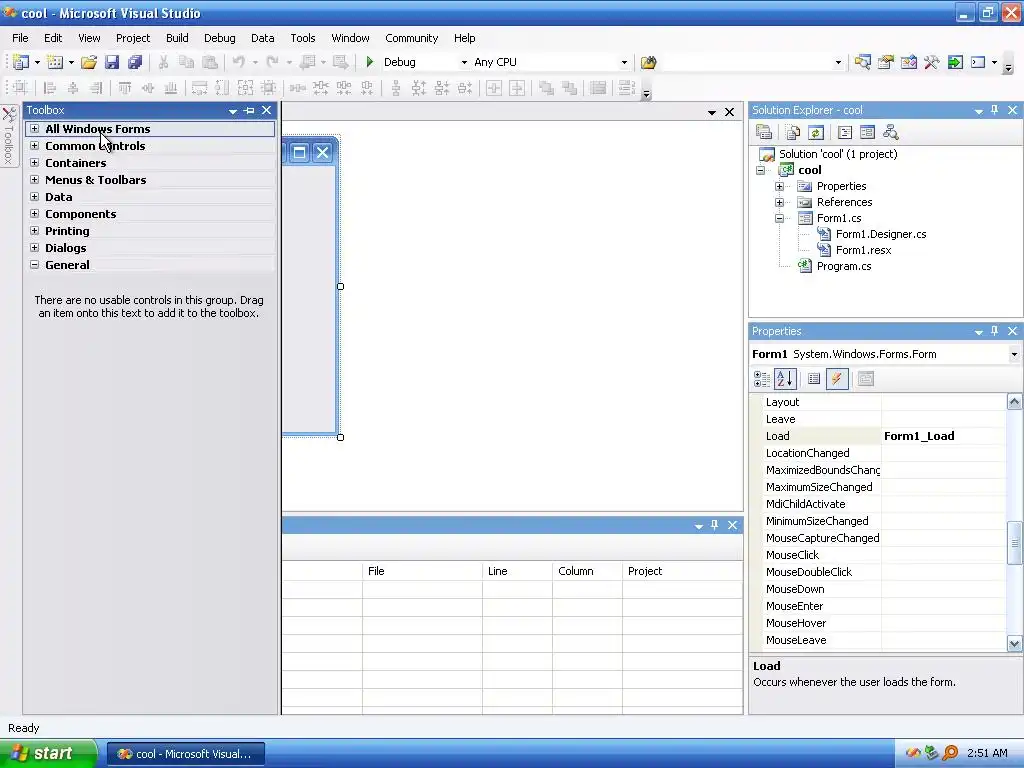This screenshot has height=768, width=1024.
Task: Click View Designer in Solution Explorer toolbar
Action: tap(867, 133)
